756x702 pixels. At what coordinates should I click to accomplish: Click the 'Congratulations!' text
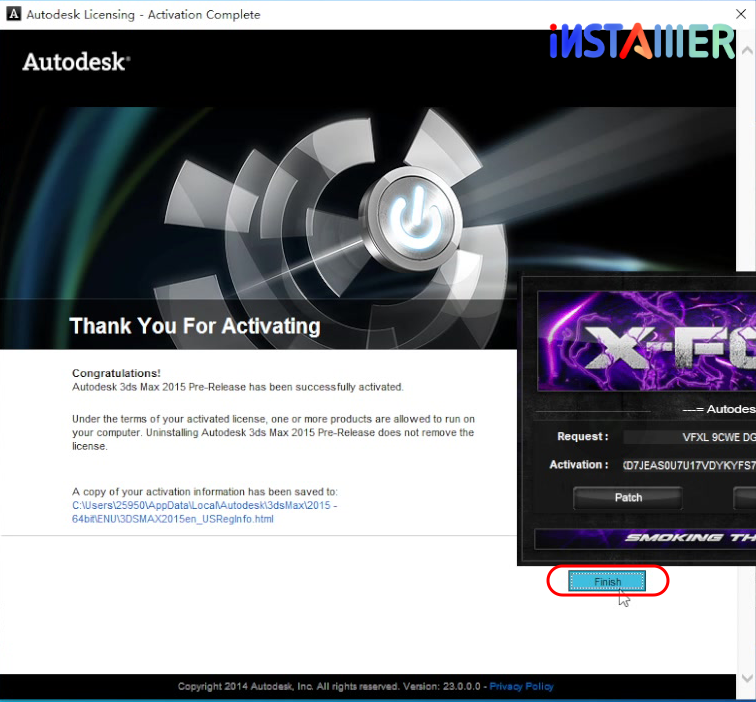pyautogui.click(x=116, y=373)
